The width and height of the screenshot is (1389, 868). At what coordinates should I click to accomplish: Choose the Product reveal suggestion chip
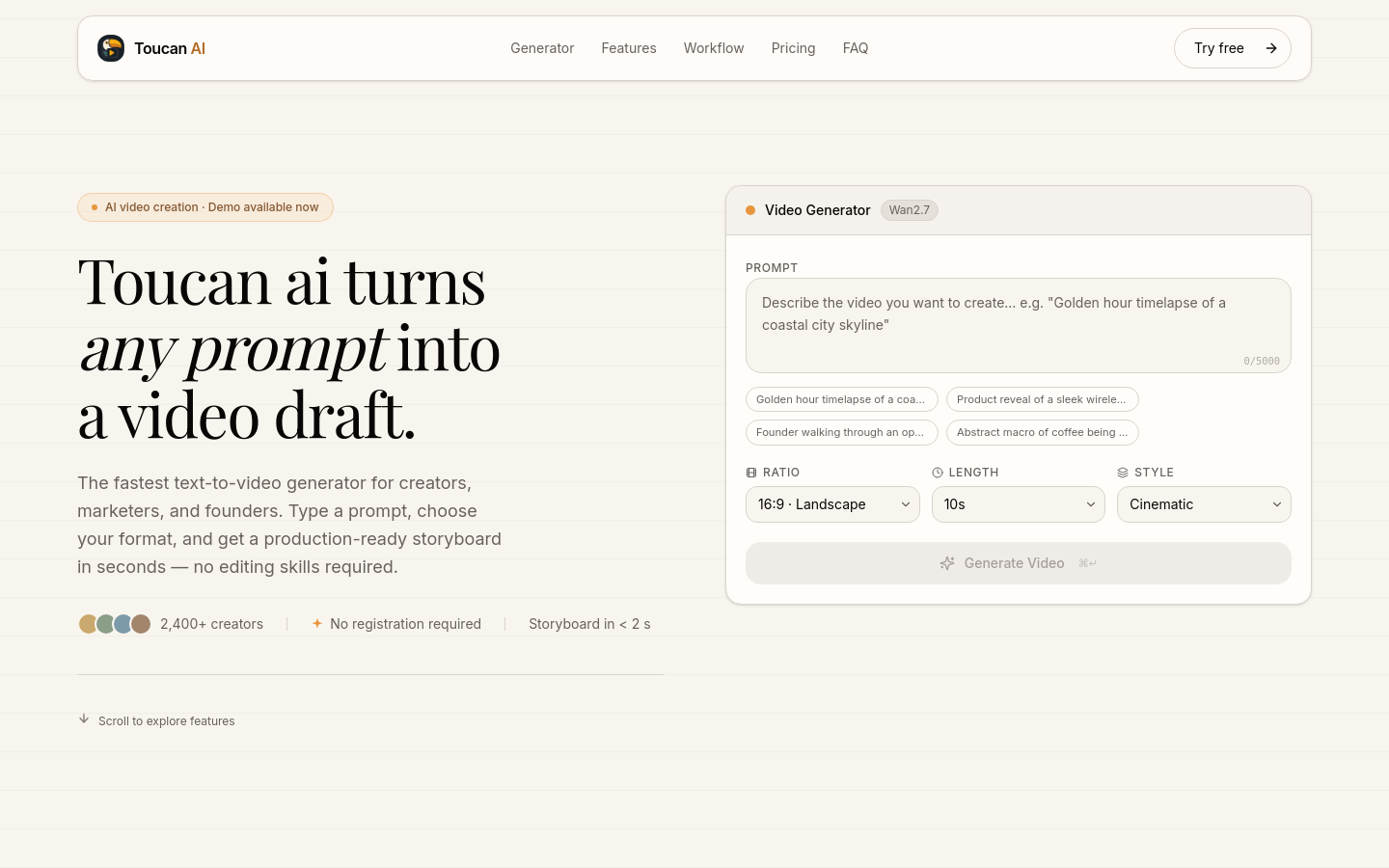point(1043,399)
